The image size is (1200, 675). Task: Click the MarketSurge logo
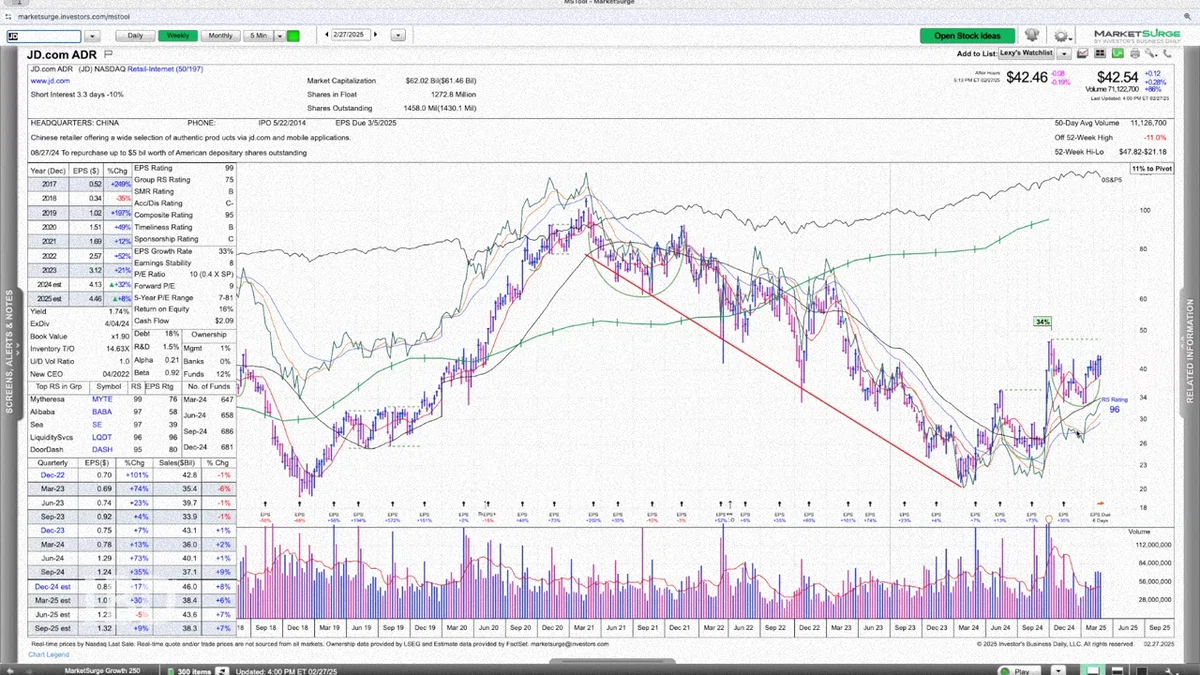point(1138,37)
